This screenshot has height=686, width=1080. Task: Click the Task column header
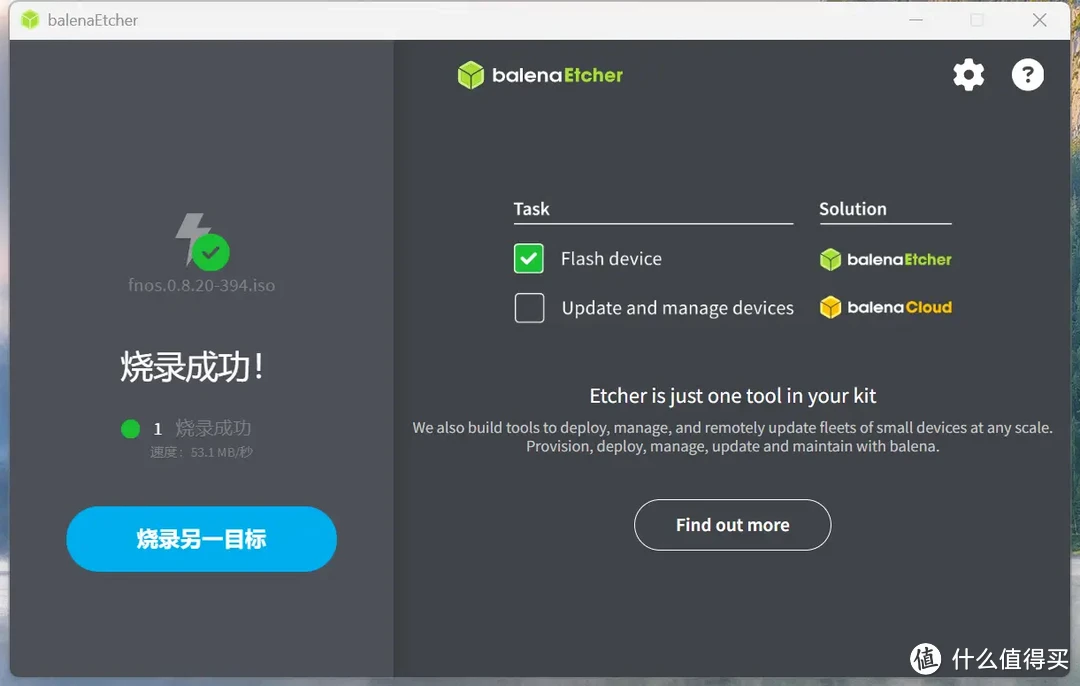pyautogui.click(x=531, y=209)
